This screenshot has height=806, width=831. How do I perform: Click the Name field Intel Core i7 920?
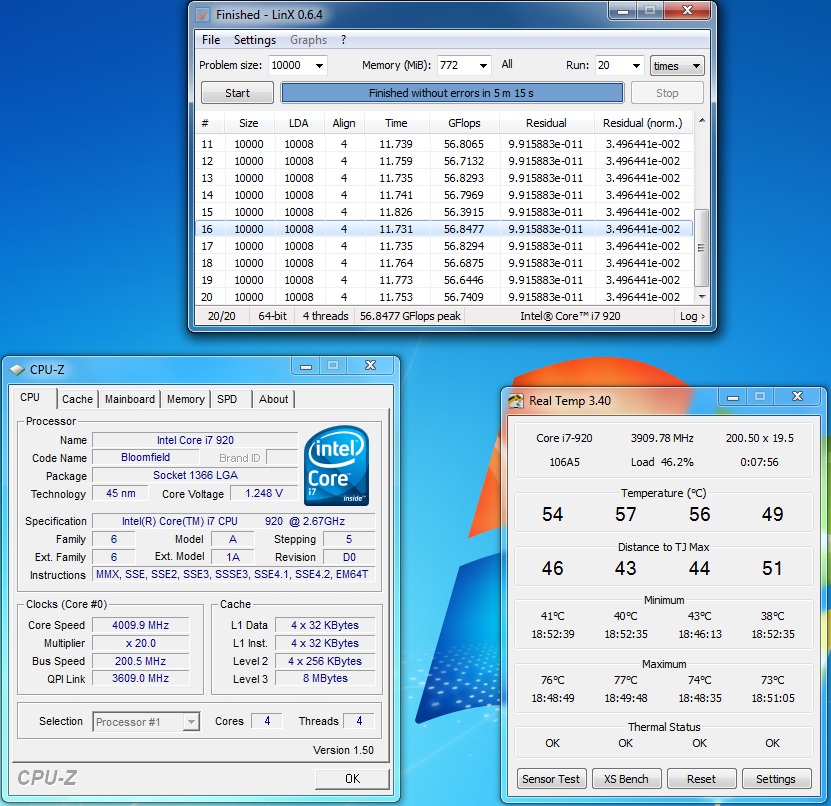pos(196,440)
